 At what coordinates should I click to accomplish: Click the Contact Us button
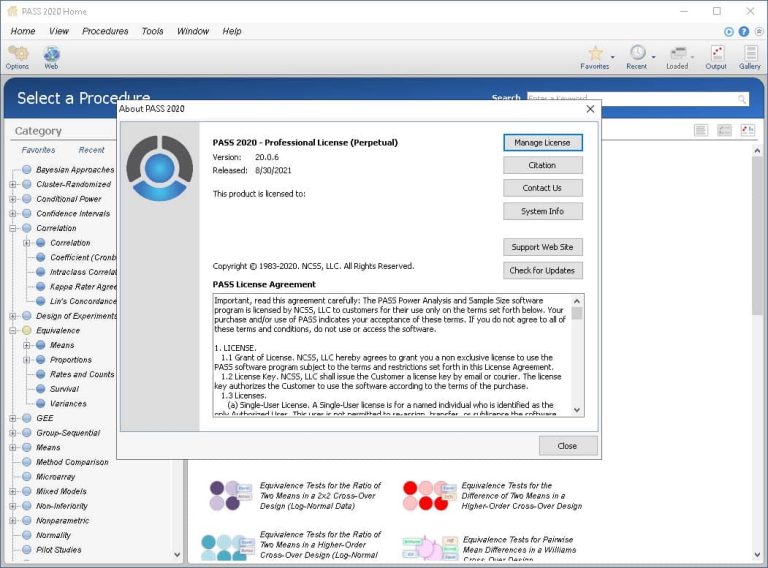[x=543, y=188]
